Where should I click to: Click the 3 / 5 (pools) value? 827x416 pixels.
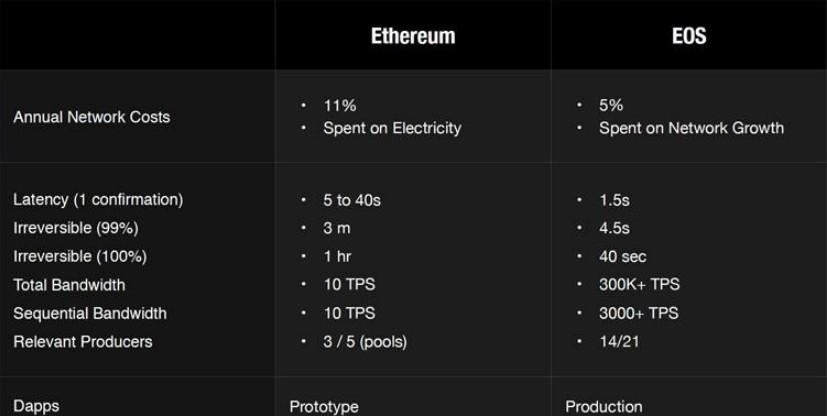point(365,342)
